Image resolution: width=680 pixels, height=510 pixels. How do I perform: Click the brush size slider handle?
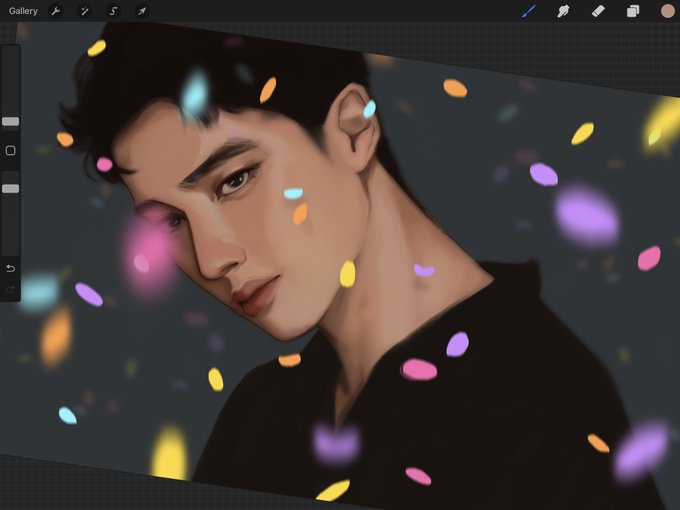point(10,121)
